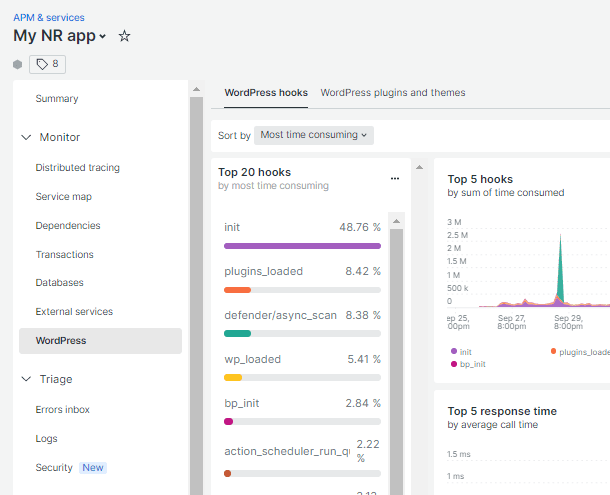
Task: Click the yellow wp_loaded progress bar
Action: coord(233,377)
